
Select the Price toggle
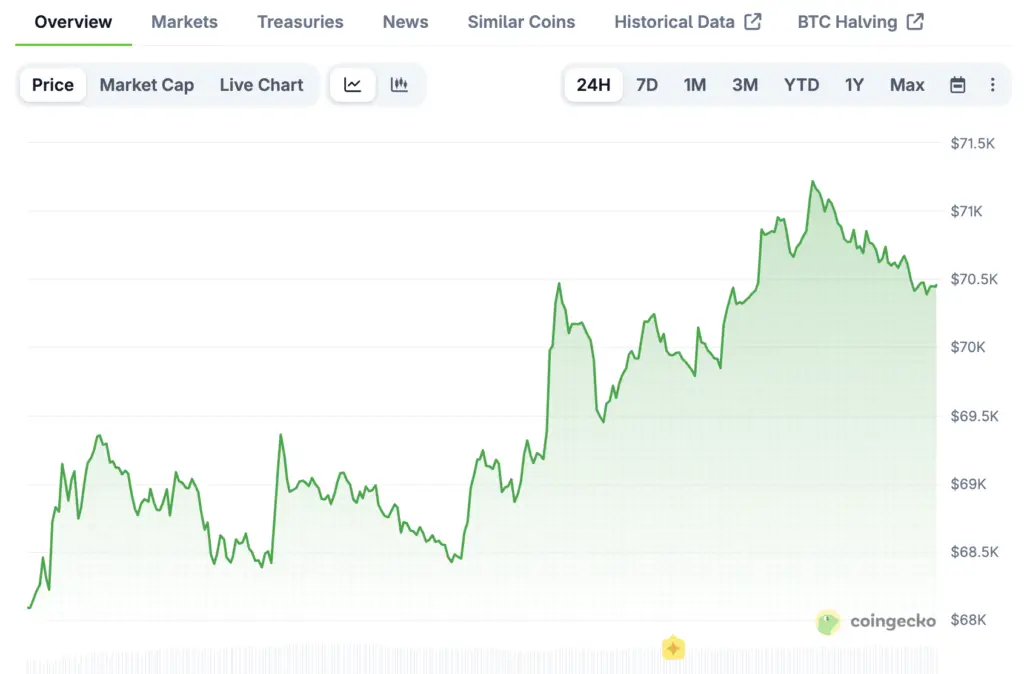pos(53,85)
